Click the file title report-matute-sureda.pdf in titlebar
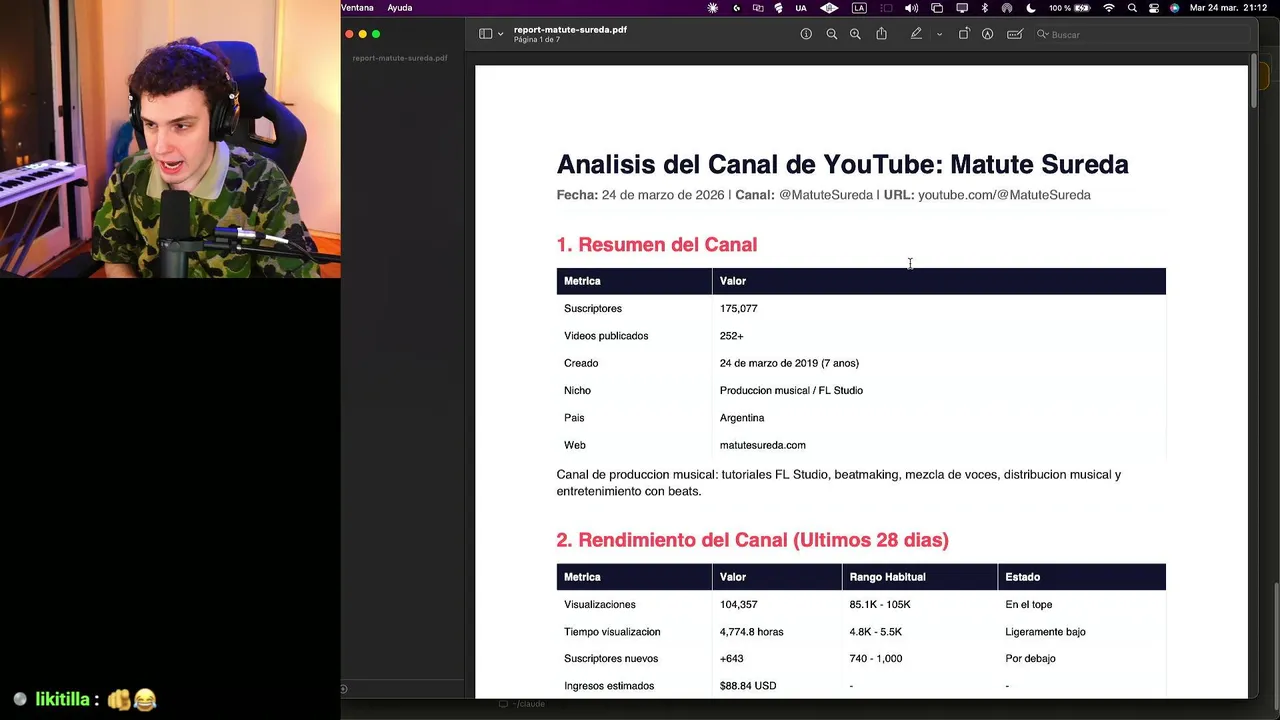Image resolution: width=1280 pixels, height=720 pixels. click(x=570, y=30)
